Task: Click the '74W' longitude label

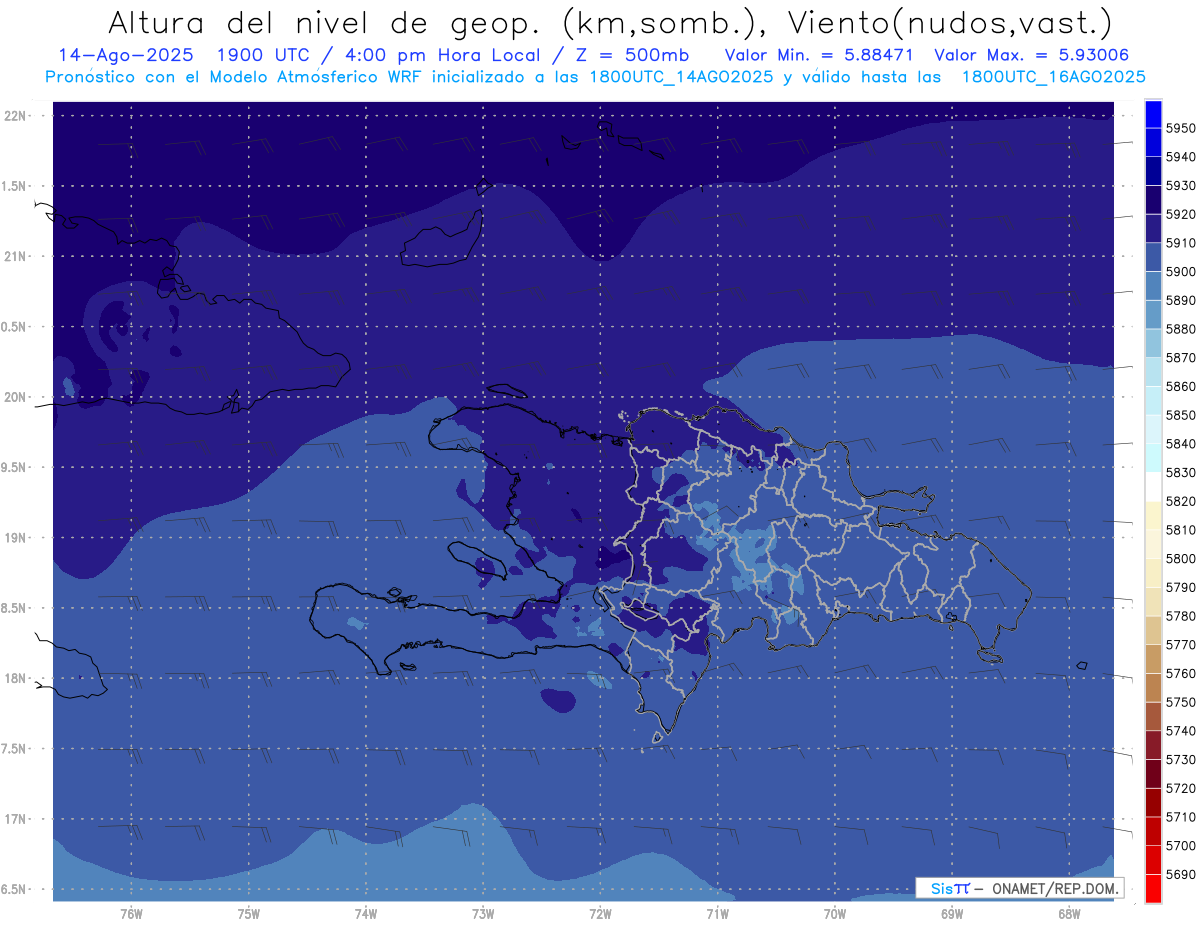Action: [x=366, y=914]
